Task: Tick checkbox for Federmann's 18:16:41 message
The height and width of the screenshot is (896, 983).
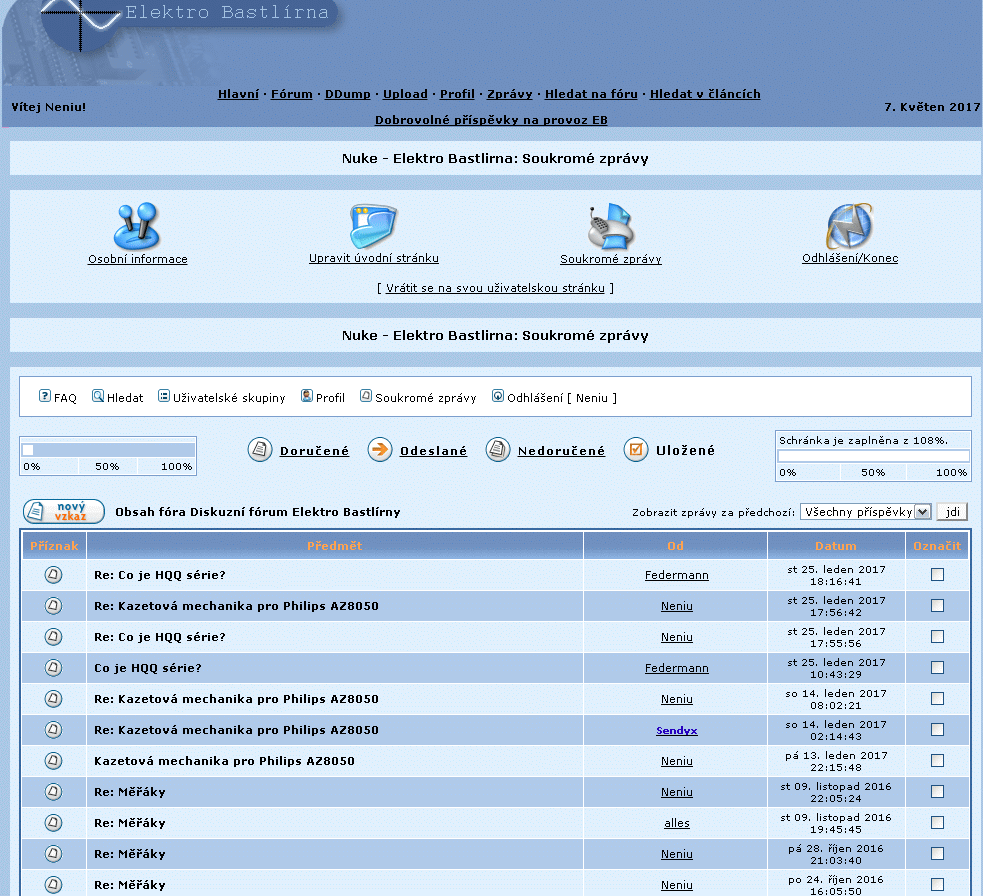Action: pyautogui.click(x=937, y=574)
